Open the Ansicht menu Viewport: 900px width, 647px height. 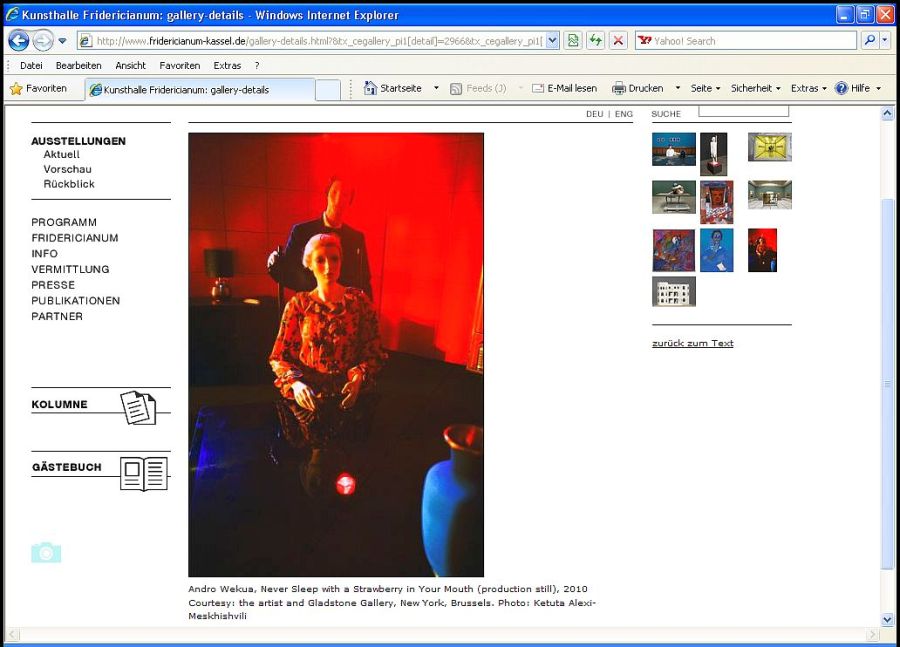click(x=130, y=65)
